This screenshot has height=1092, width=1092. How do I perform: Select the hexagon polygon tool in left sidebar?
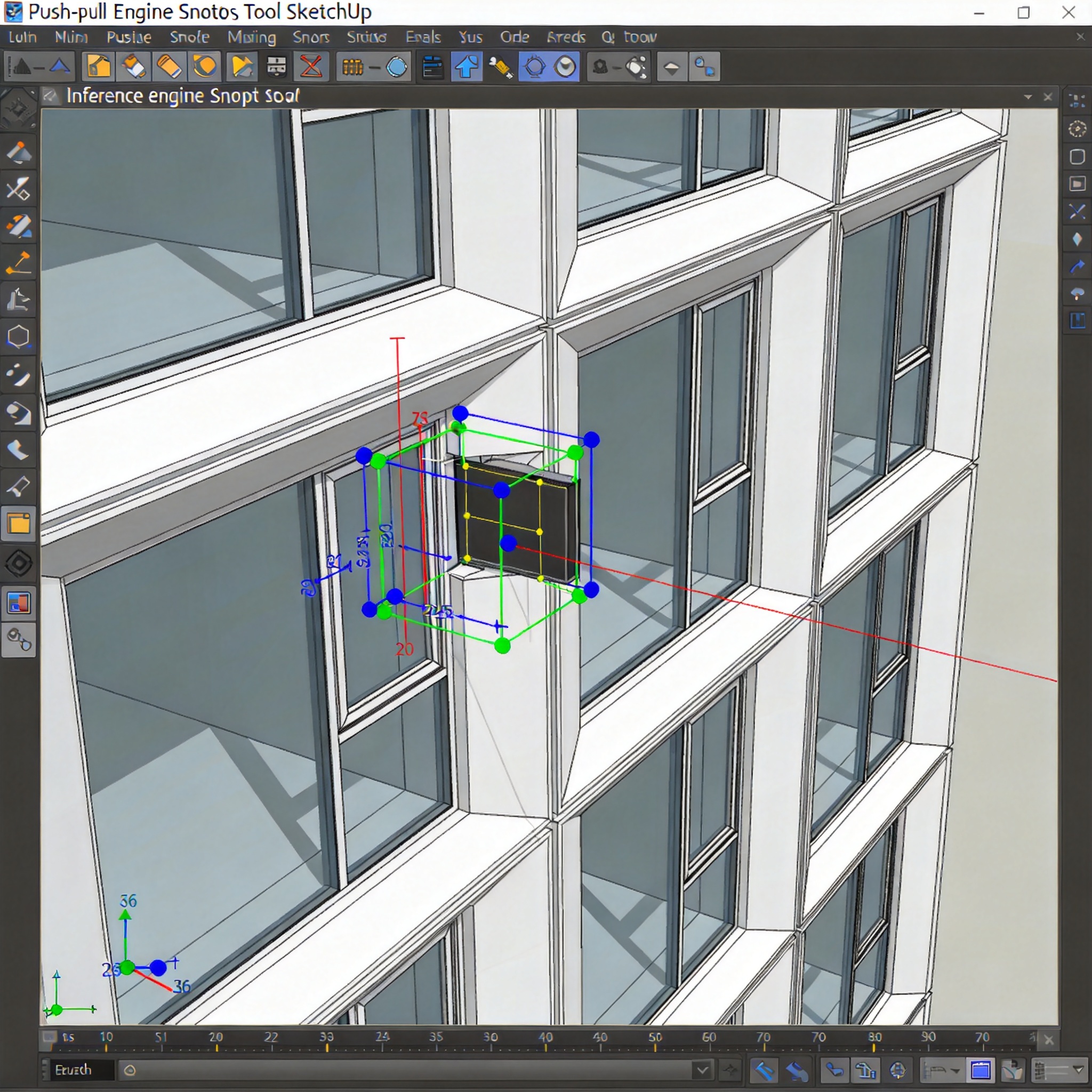click(x=18, y=337)
